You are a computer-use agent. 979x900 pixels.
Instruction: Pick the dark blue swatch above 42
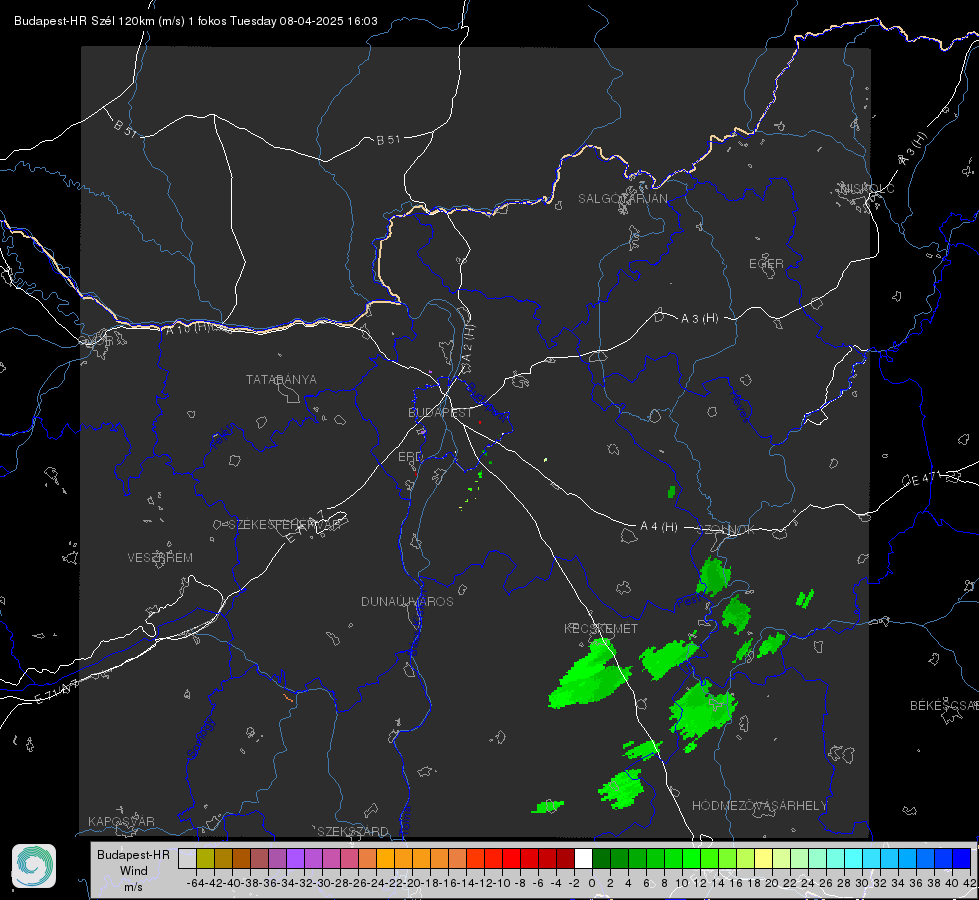point(962,858)
